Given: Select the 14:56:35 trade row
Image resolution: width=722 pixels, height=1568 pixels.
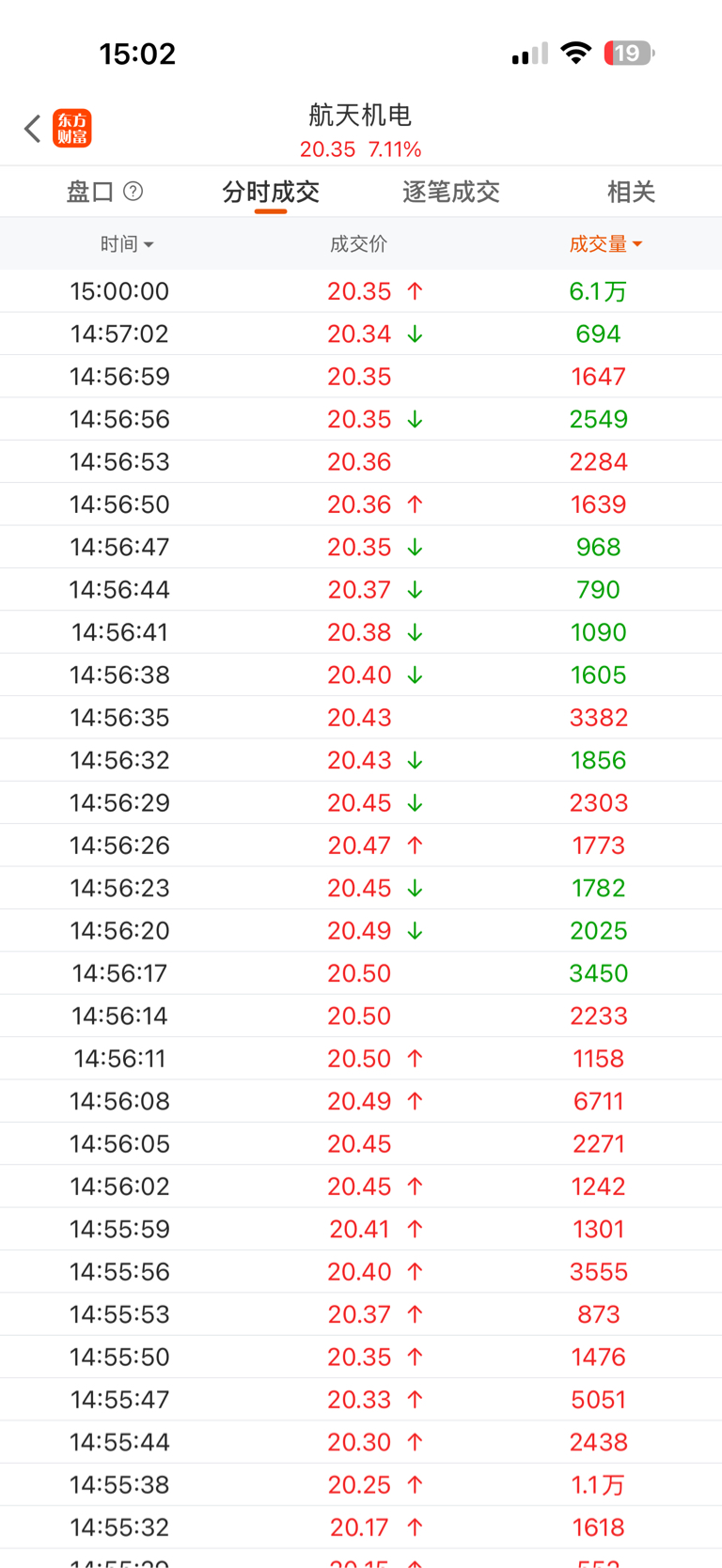Looking at the screenshot, I should coord(360,718).
